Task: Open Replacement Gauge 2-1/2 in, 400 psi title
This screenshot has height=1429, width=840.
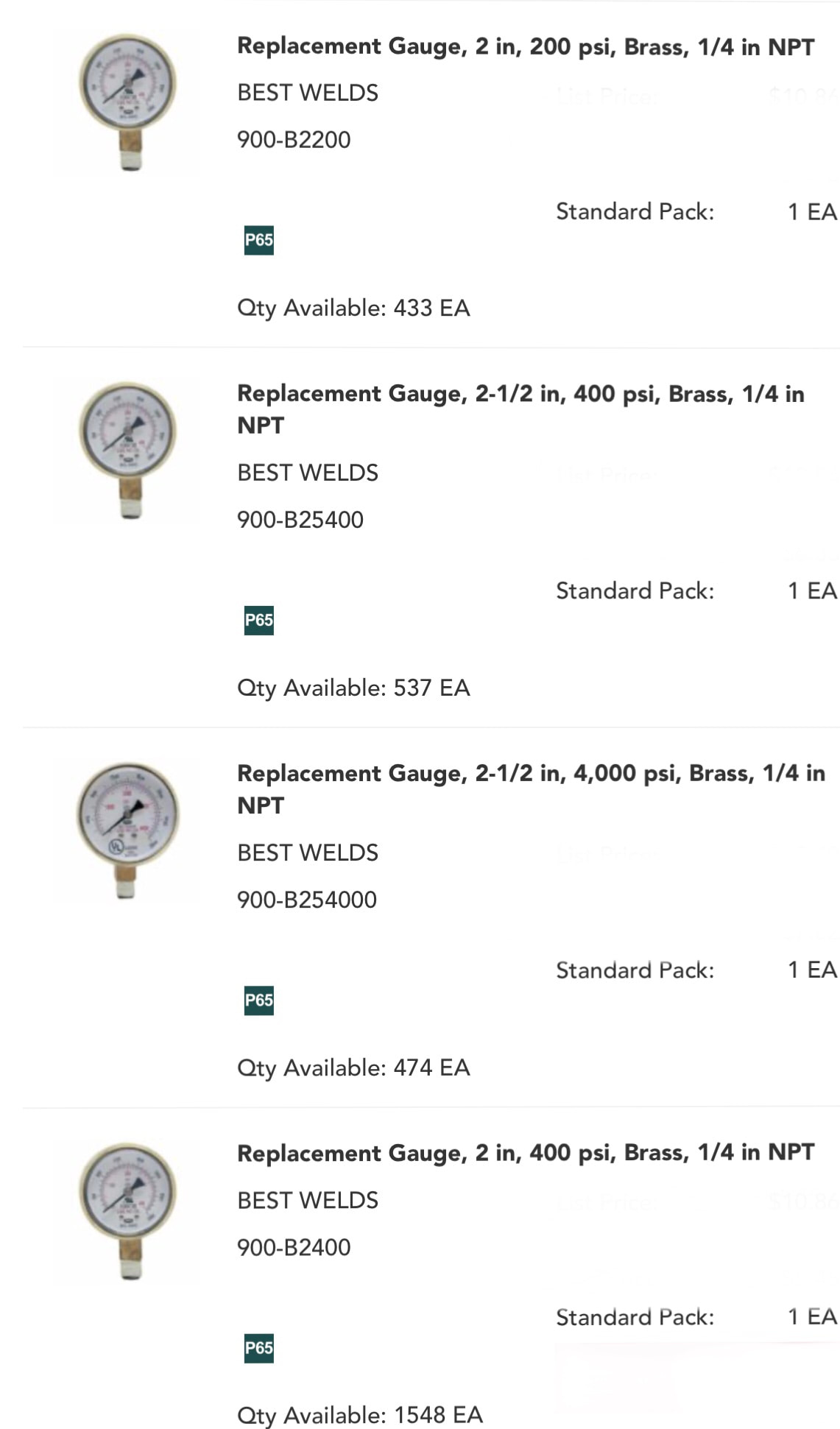Action: tap(521, 409)
